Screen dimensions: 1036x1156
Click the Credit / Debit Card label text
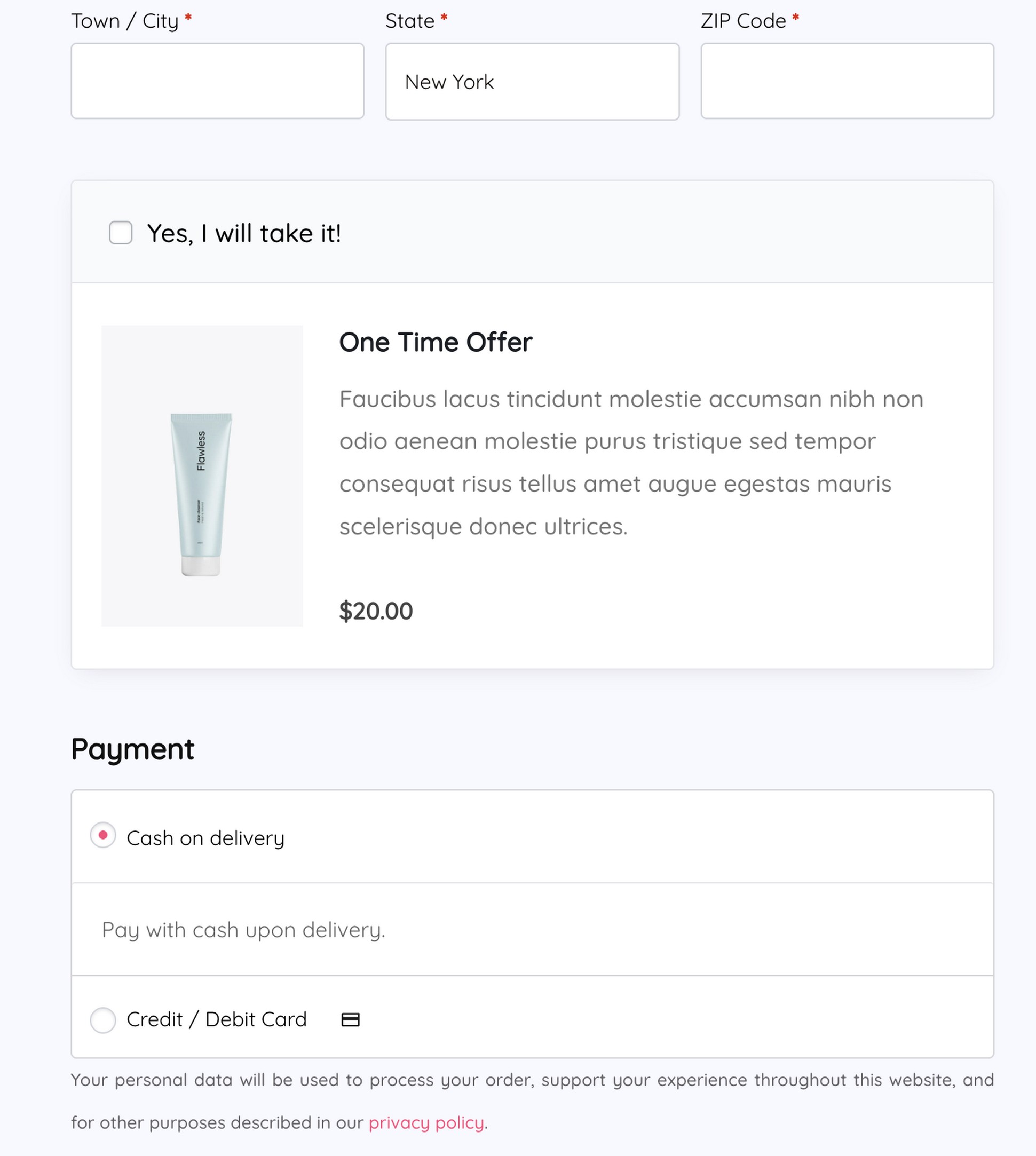[x=217, y=1019]
